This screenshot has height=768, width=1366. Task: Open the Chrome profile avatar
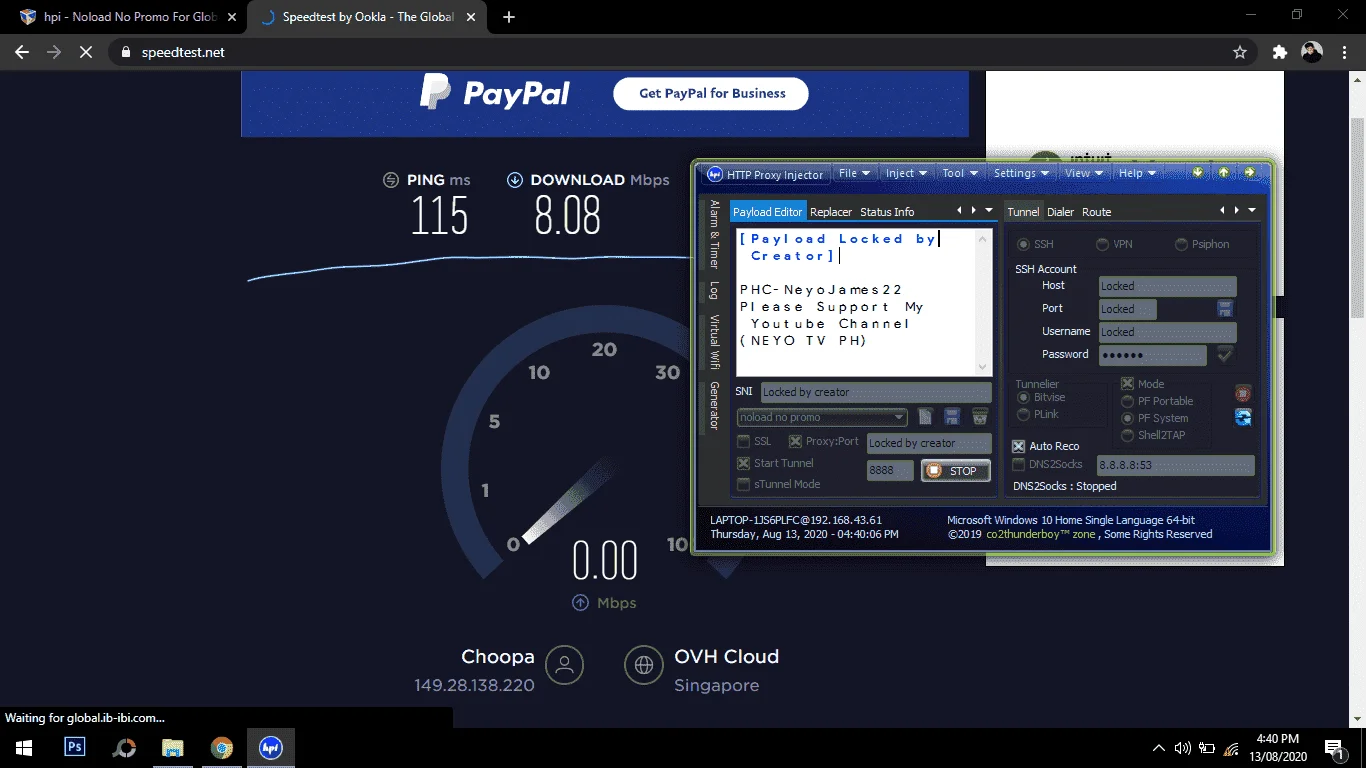click(x=1312, y=52)
